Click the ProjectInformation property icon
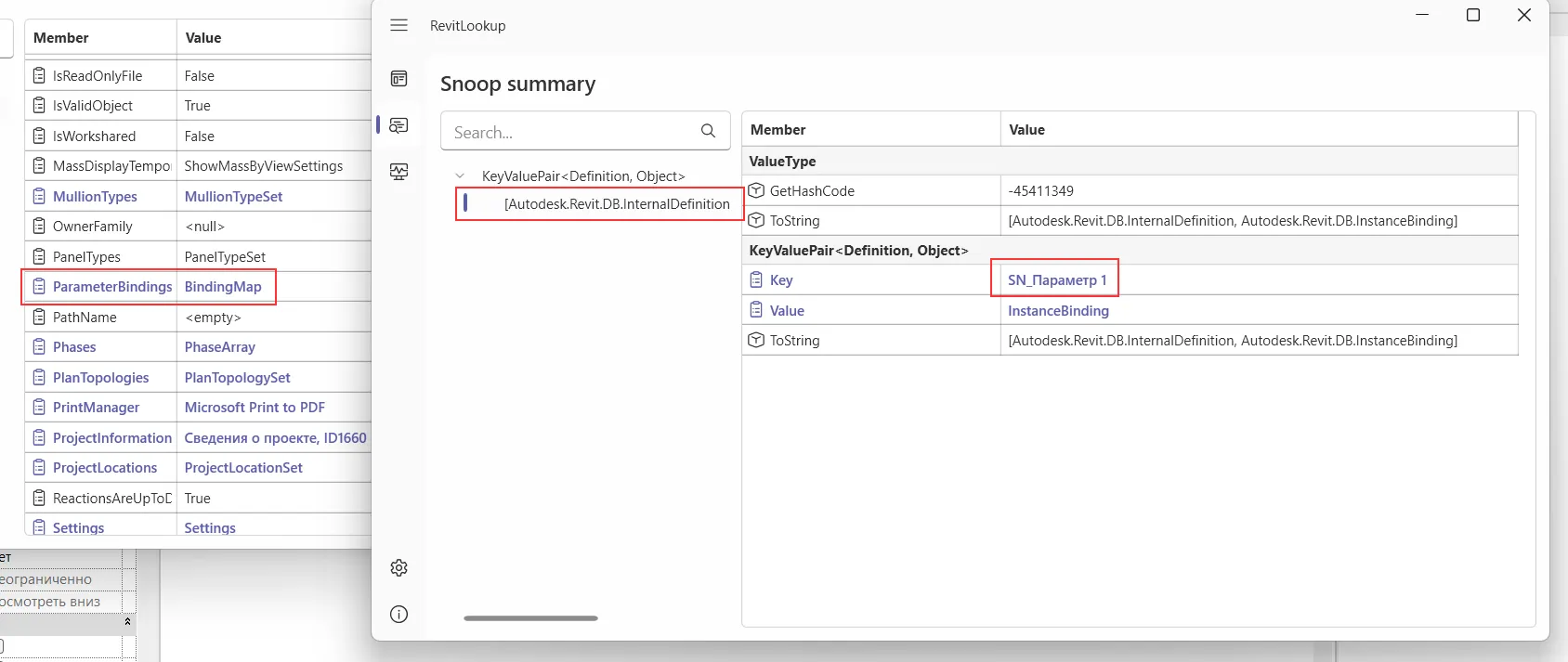 [x=39, y=437]
